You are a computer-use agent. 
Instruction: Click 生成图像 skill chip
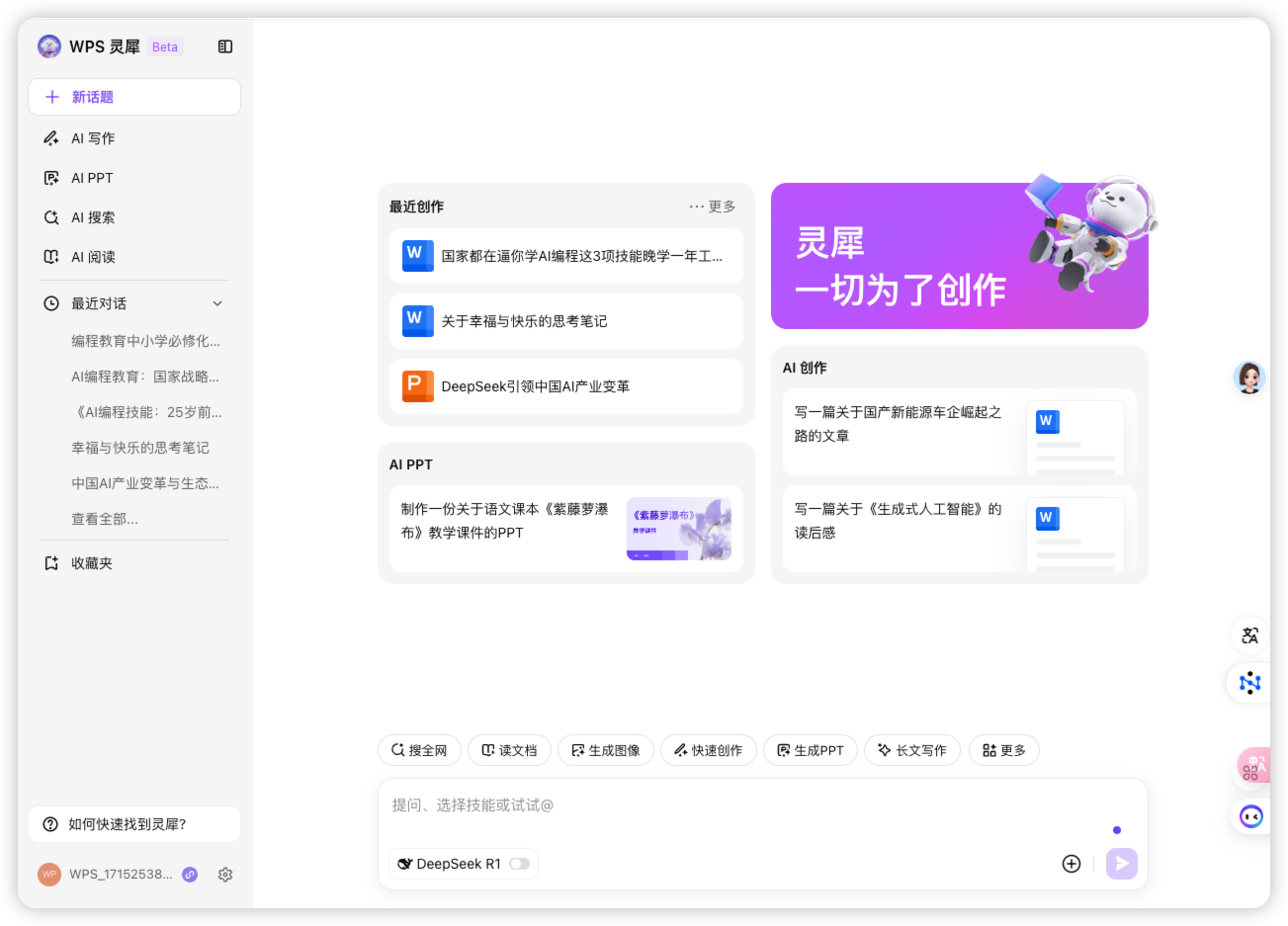(x=606, y=750)
